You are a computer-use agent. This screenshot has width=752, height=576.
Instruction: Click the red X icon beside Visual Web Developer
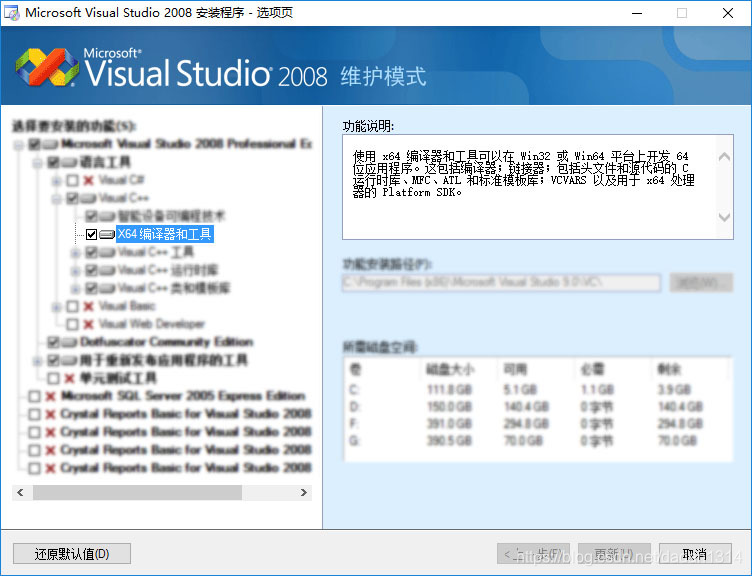click(88, 325)
